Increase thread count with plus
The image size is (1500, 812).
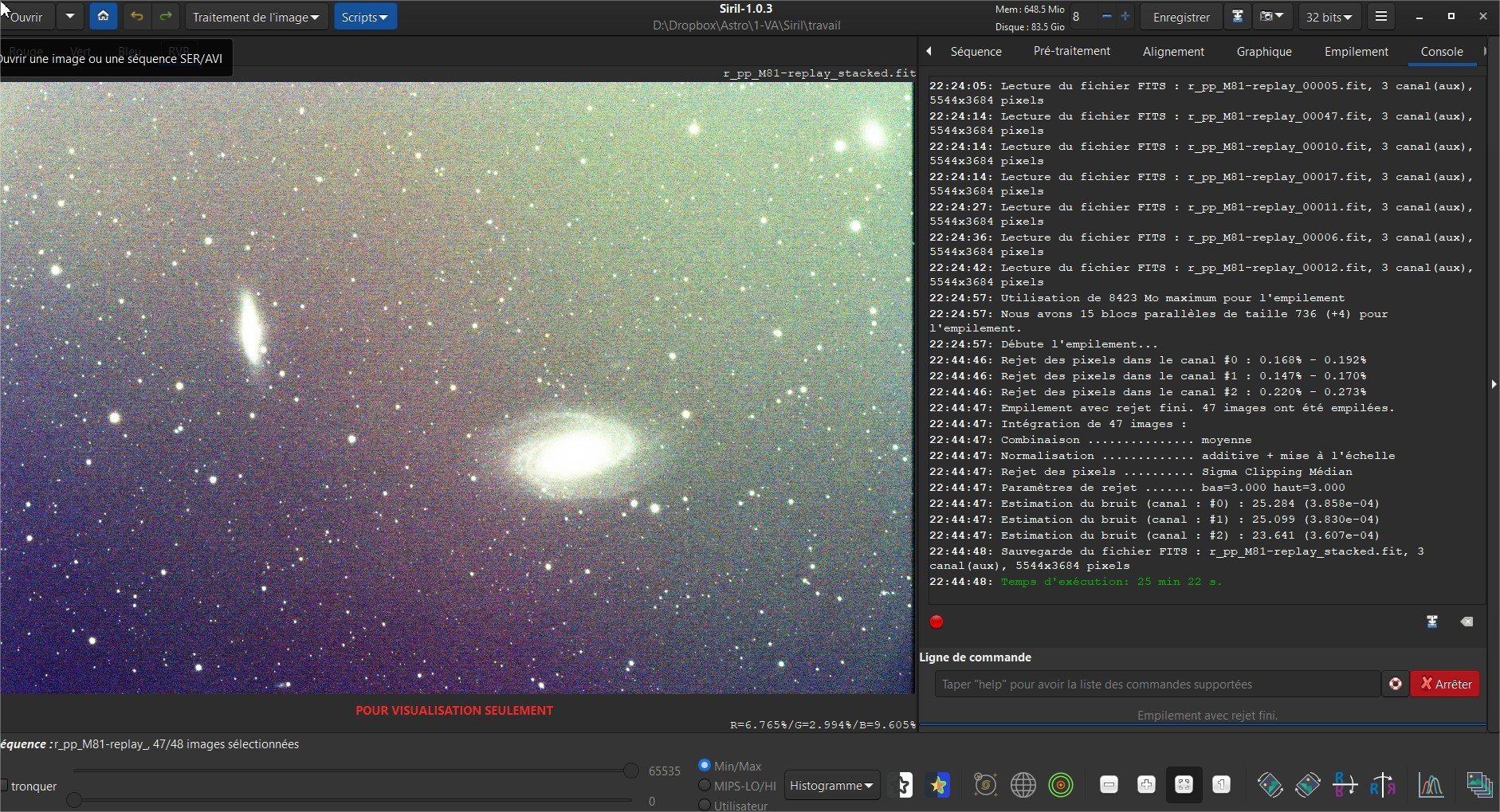[1125, 16]
